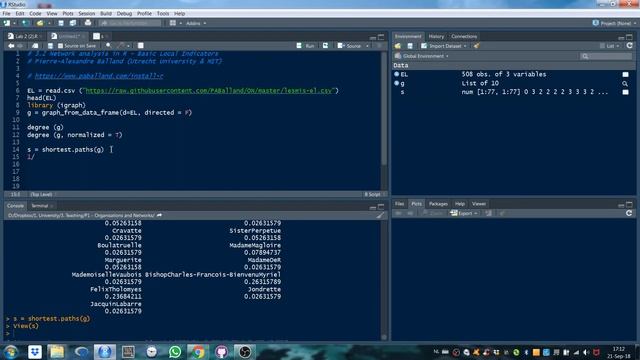Open the Global Environment dropdown
This screenshot has width=640, height=360.
(422, 56)
